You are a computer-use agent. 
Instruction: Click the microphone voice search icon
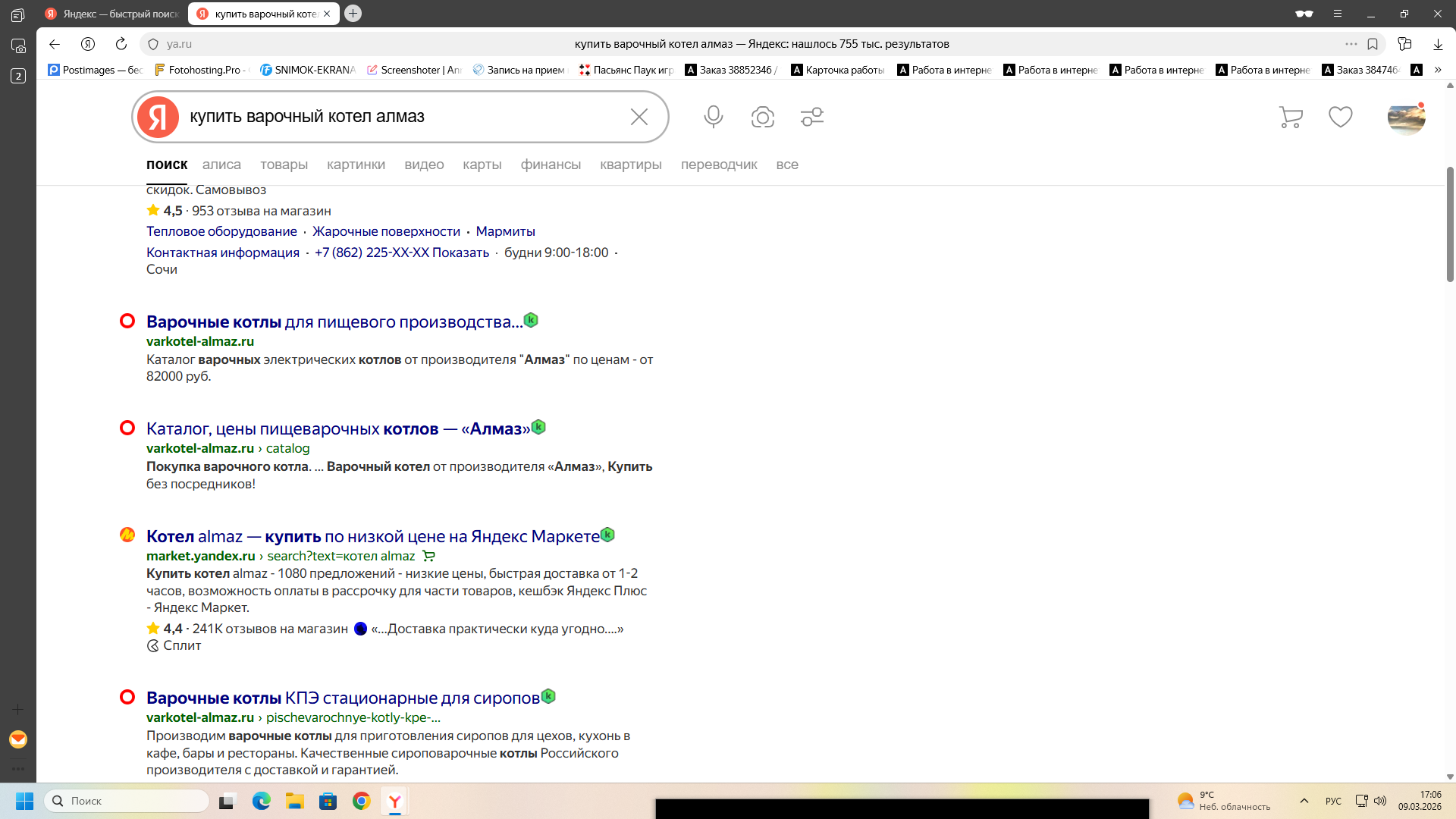click(713, 117)
